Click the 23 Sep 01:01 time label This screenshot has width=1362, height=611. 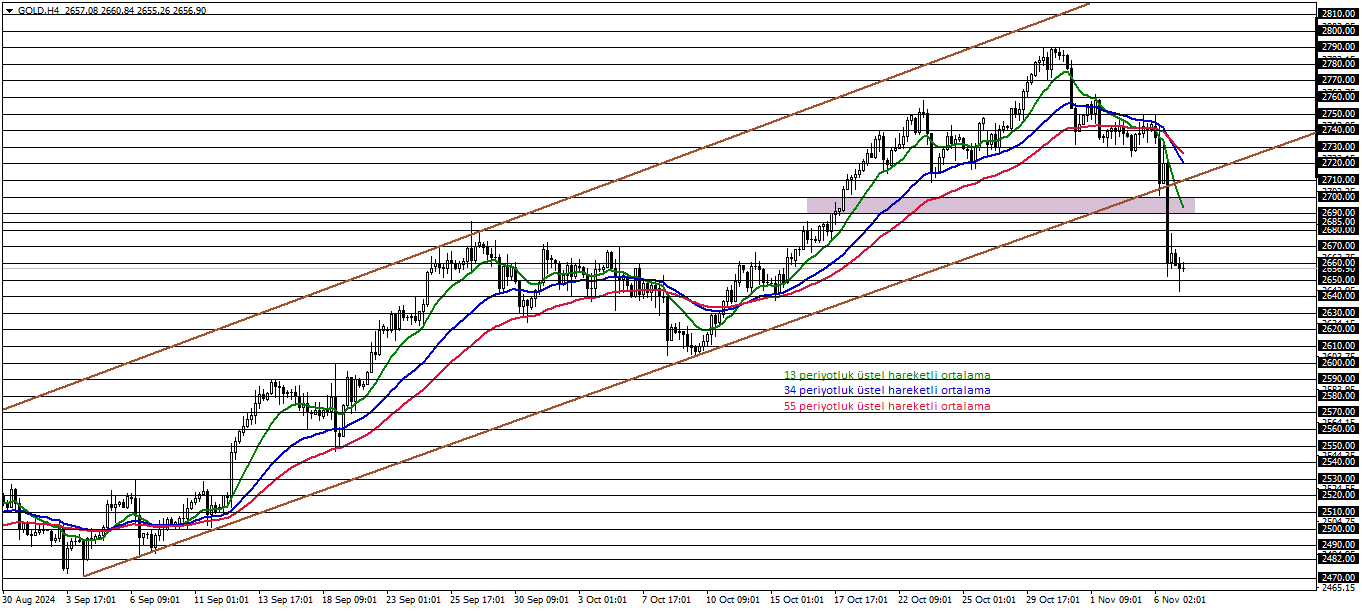pyautogui.click(x=414, y=600)
